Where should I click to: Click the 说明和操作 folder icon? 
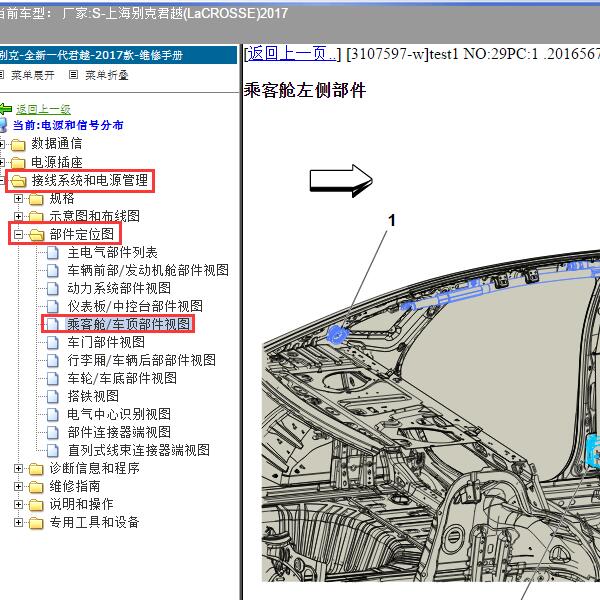tap(36, 505)
